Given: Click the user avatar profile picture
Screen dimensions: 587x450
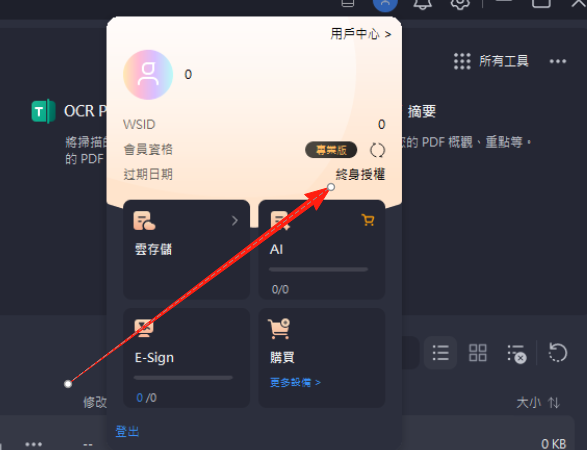Looking at the screenshot, I should (148, 75).
